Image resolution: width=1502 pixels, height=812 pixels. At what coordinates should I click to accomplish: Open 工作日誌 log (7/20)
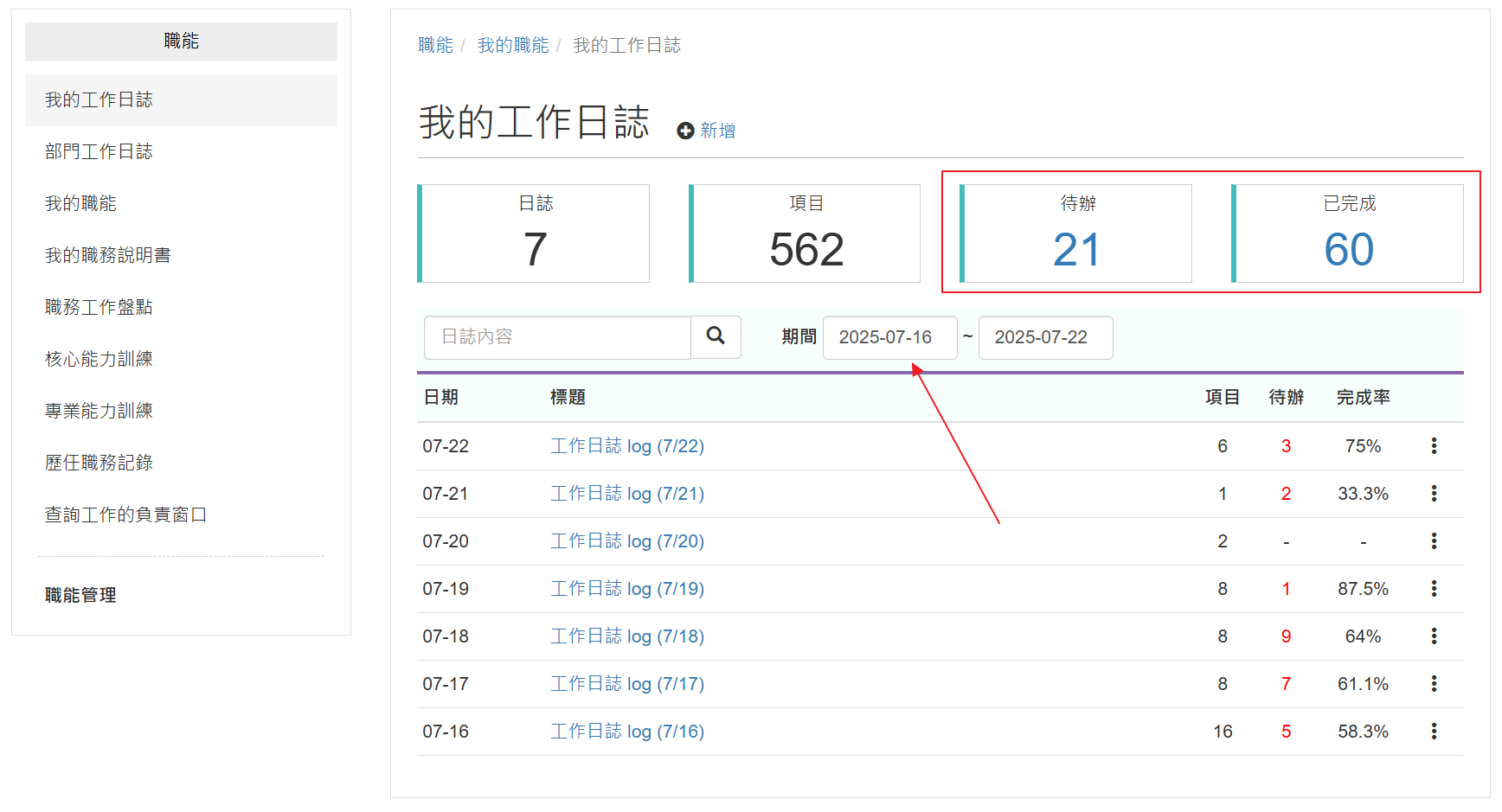(x=627, y=541)
